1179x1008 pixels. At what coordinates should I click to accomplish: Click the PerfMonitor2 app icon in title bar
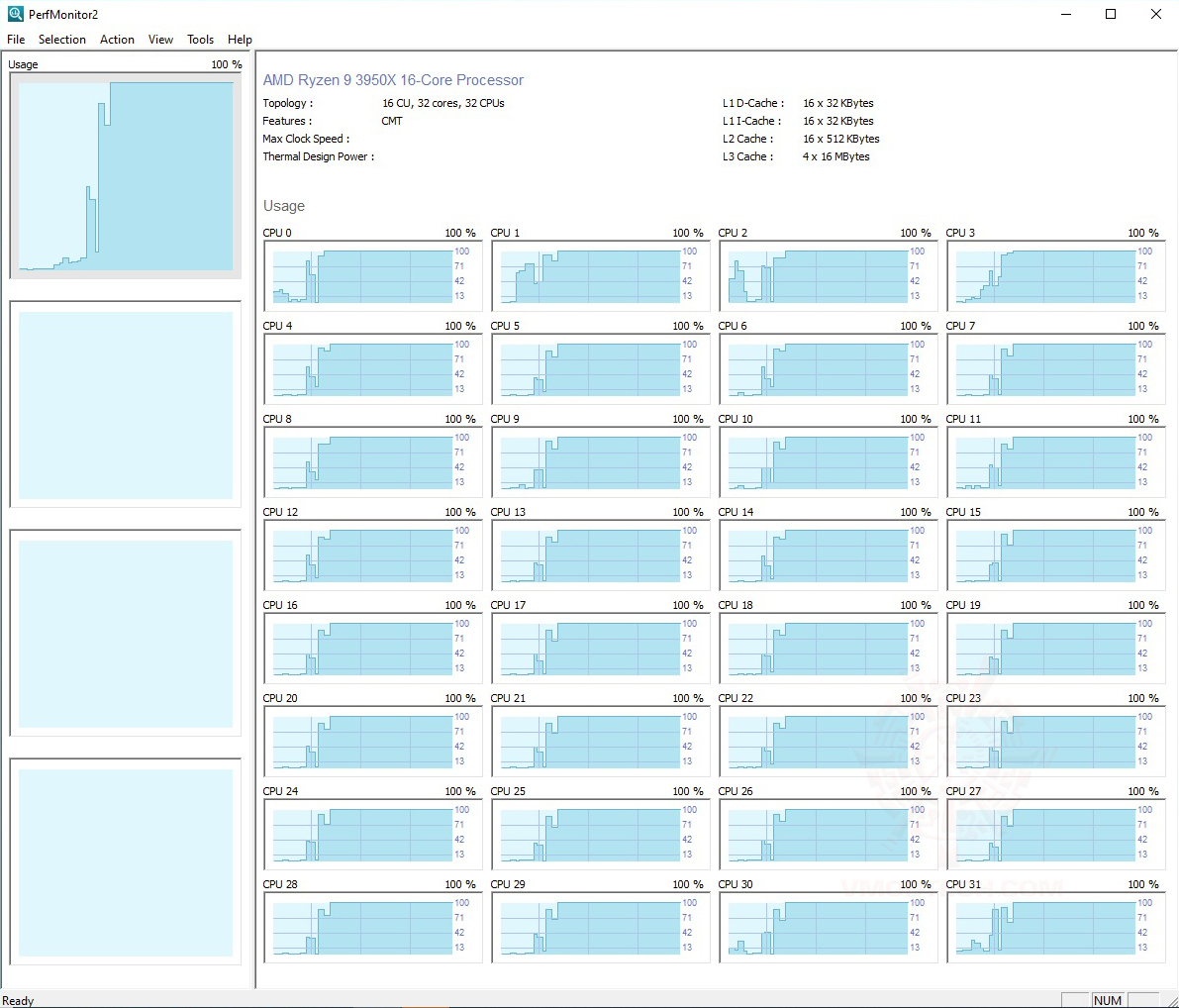point(15,14)
